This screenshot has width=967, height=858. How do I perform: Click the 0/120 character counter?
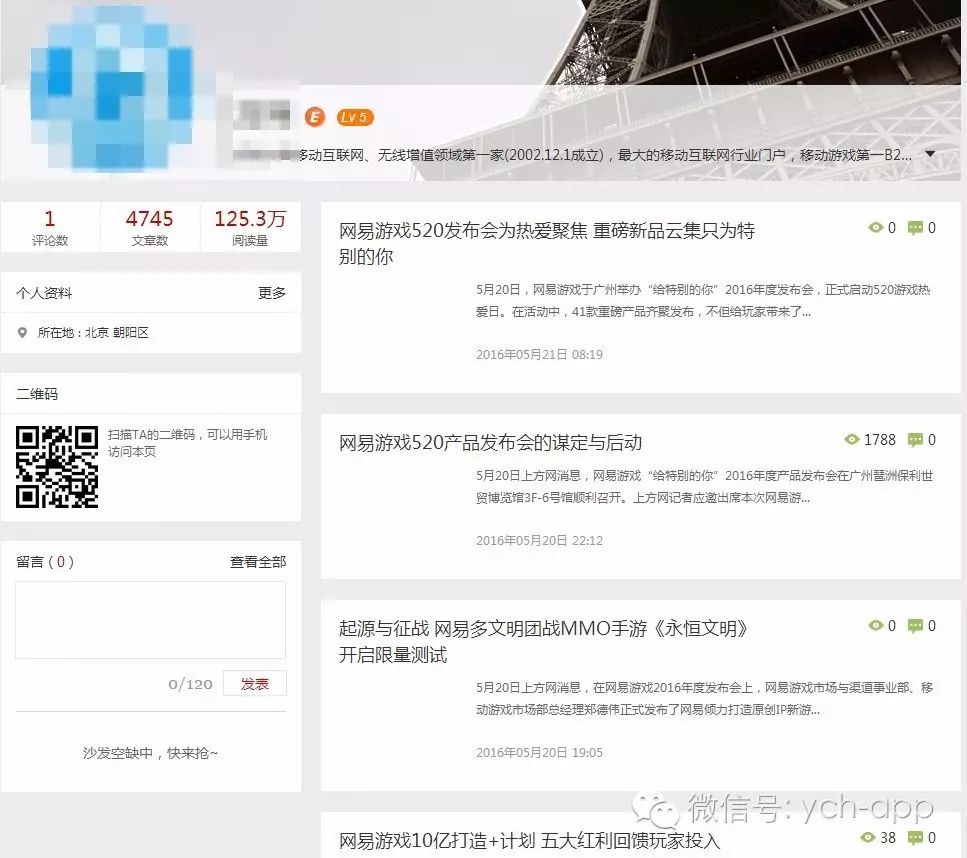point(190,684)
